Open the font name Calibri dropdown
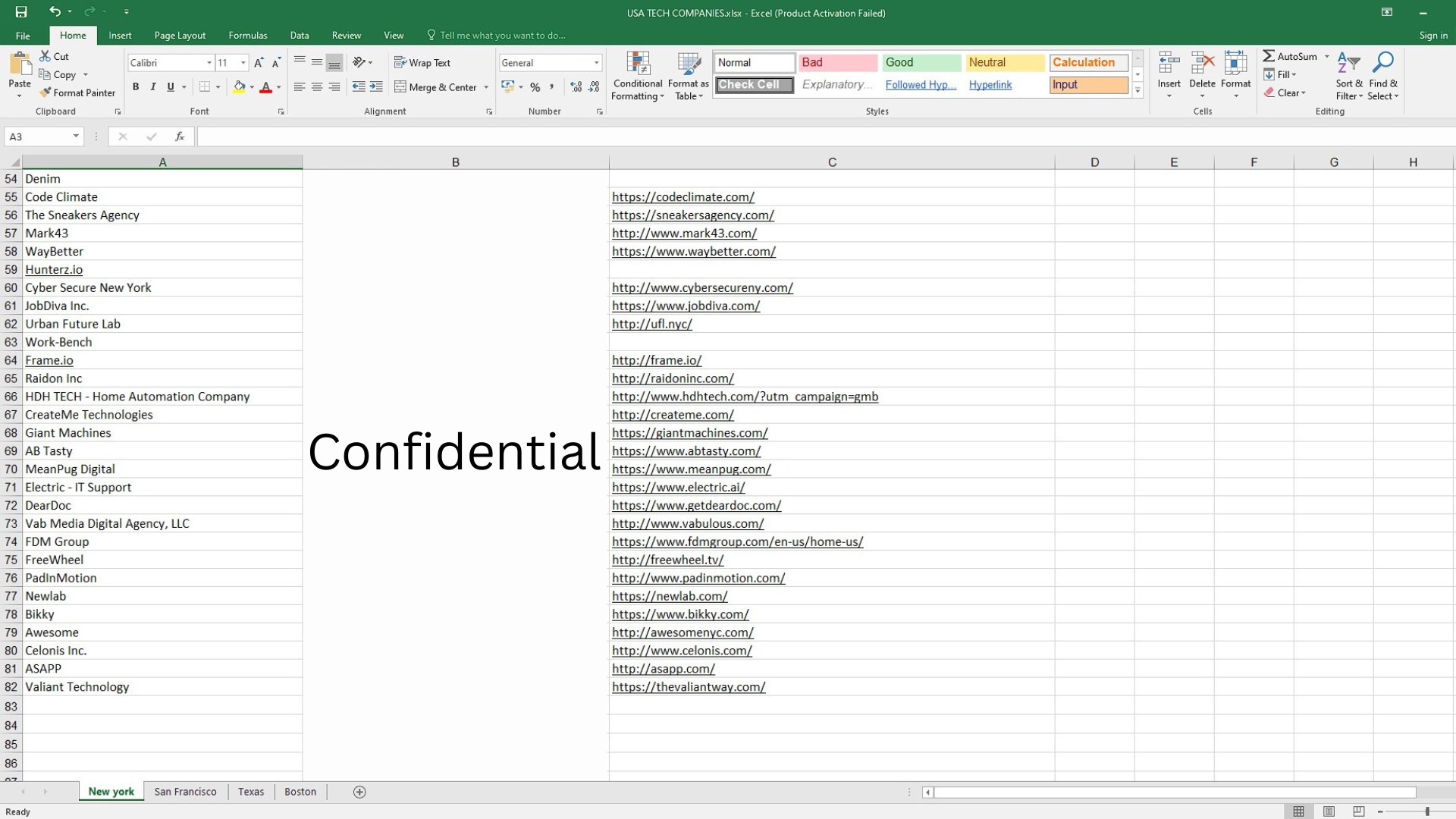Screen dimensions: 1456x819 (x=209, y=63)
